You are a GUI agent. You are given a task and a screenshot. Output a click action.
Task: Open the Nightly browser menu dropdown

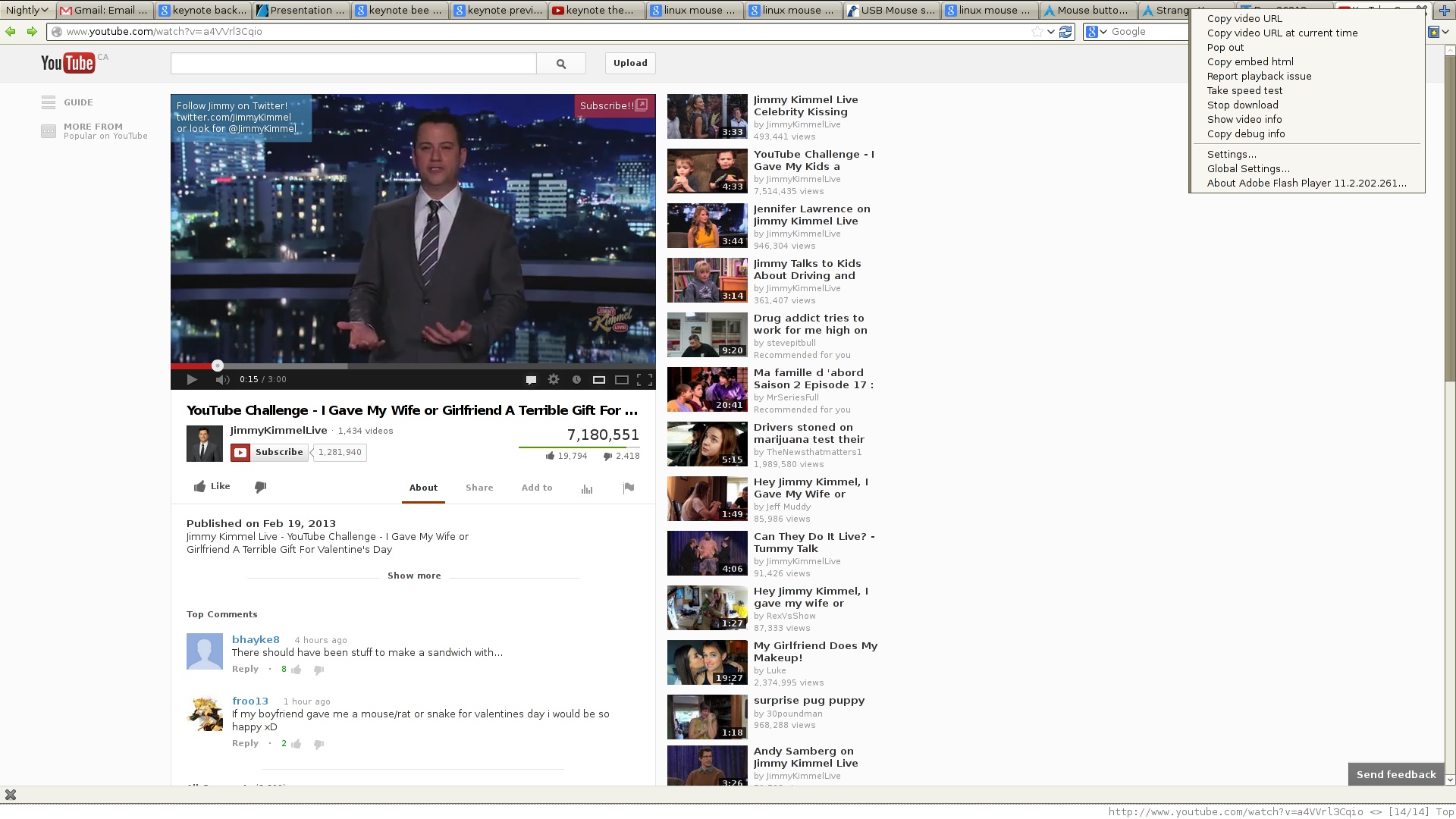click(27, 10)
